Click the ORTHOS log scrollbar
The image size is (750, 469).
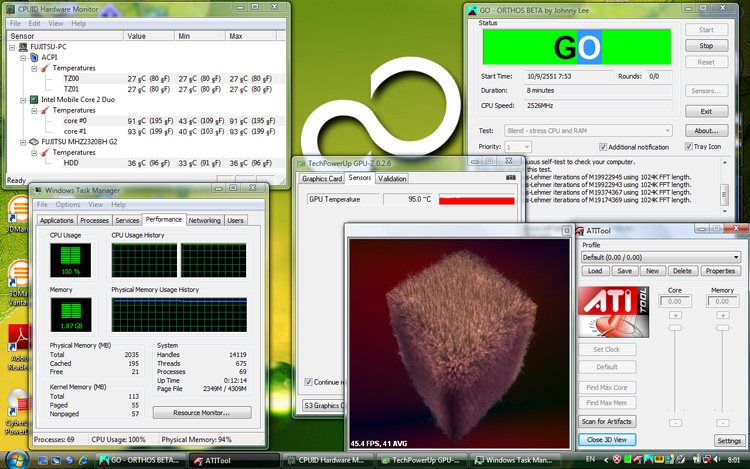[724, 187]
